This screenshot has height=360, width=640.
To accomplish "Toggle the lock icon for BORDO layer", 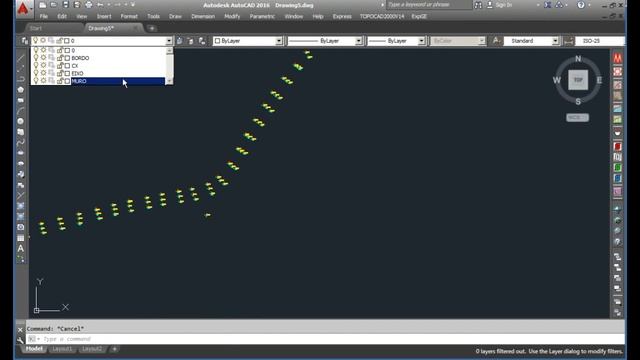I will click(x=60, y=58).
